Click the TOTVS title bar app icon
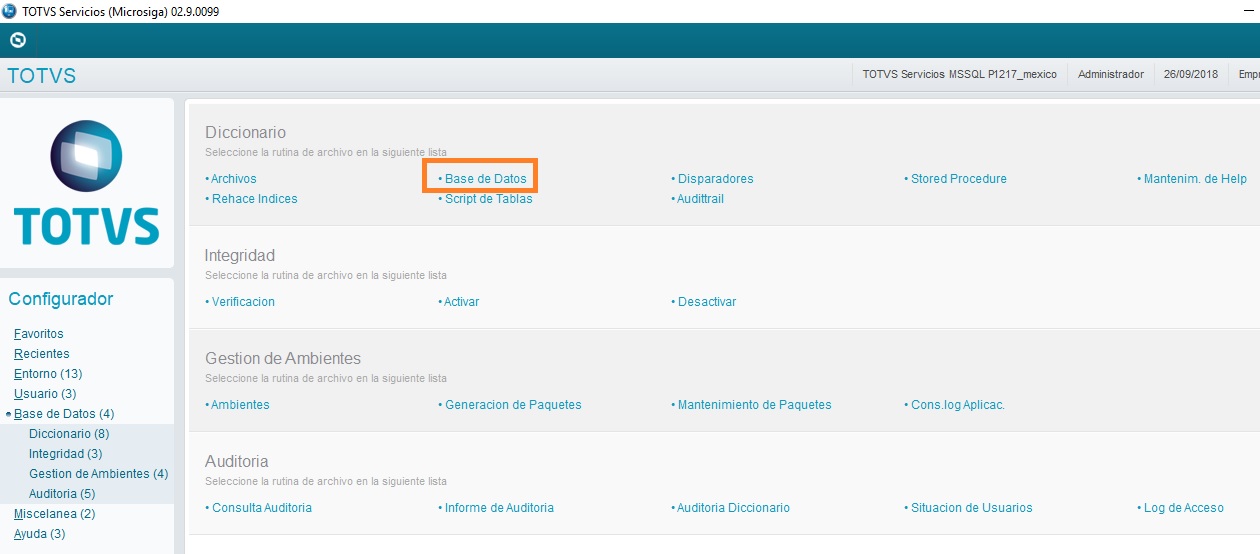 pyautogui.click(x=10, y=11)
